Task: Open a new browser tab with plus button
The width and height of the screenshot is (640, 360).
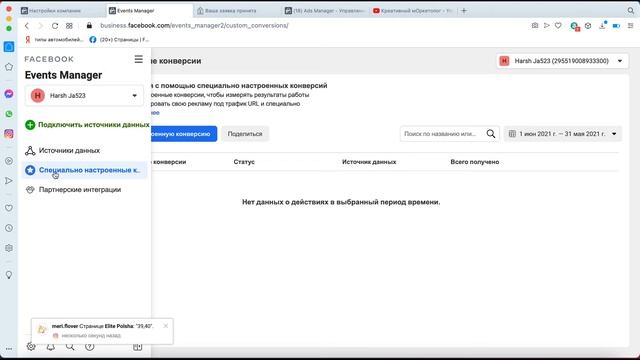Action: click(464, 11)
